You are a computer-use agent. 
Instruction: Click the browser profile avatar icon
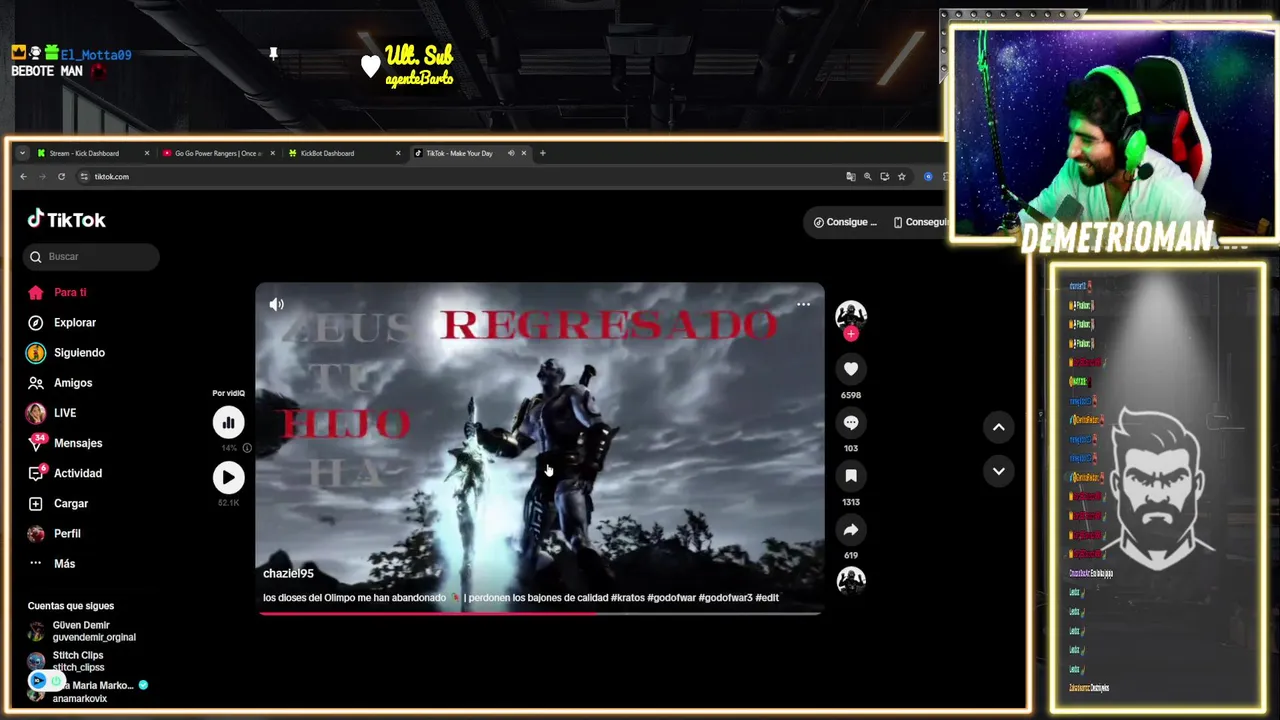[x=928, y=177]
